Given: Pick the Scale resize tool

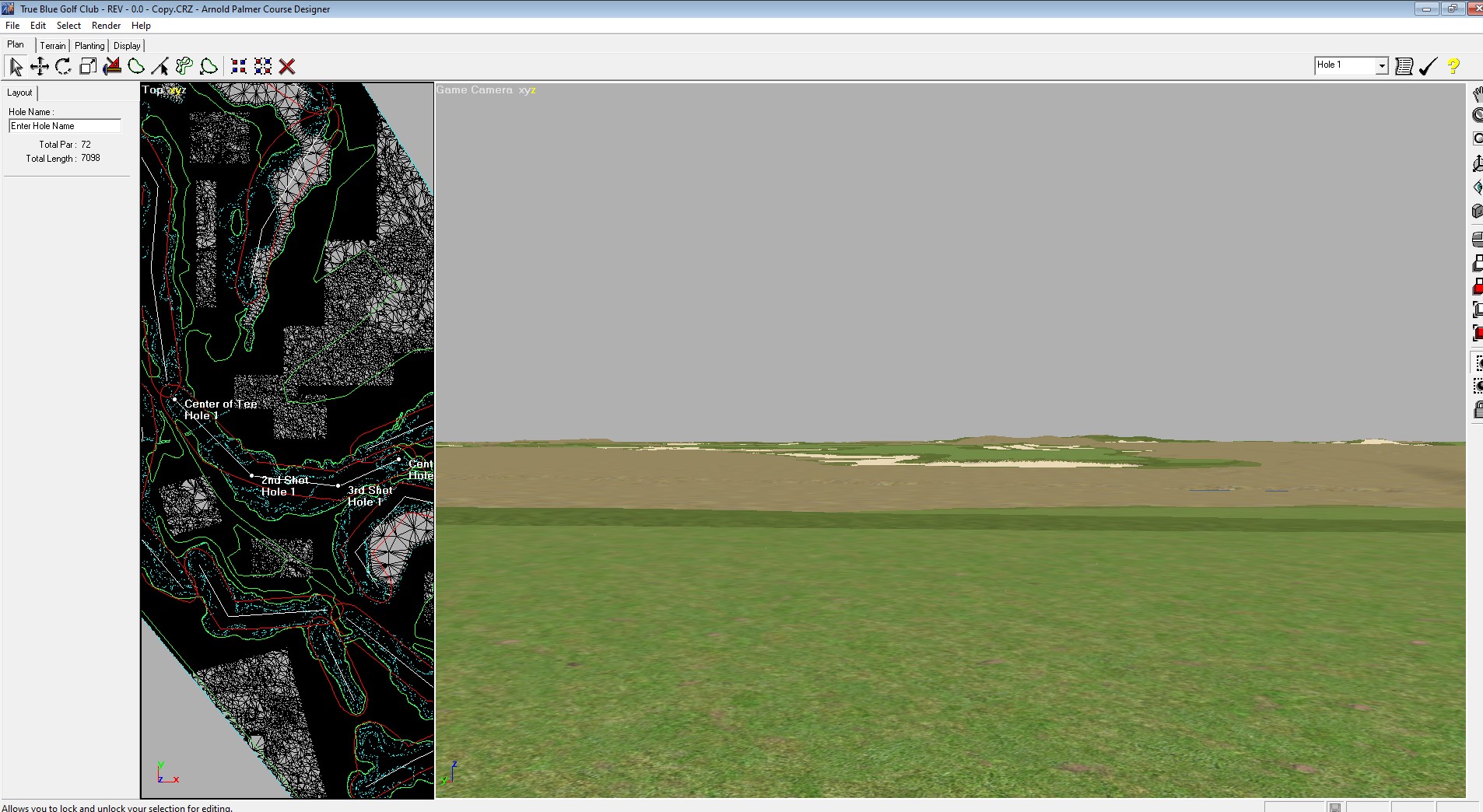Looking at the screenshot, I should click(88, 67).
